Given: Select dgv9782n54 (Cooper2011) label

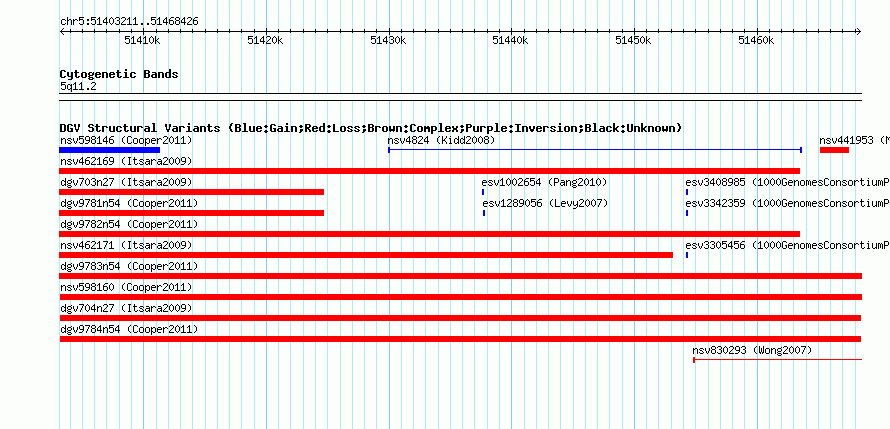Looking at the screenshot, I should tap(129, 224).
